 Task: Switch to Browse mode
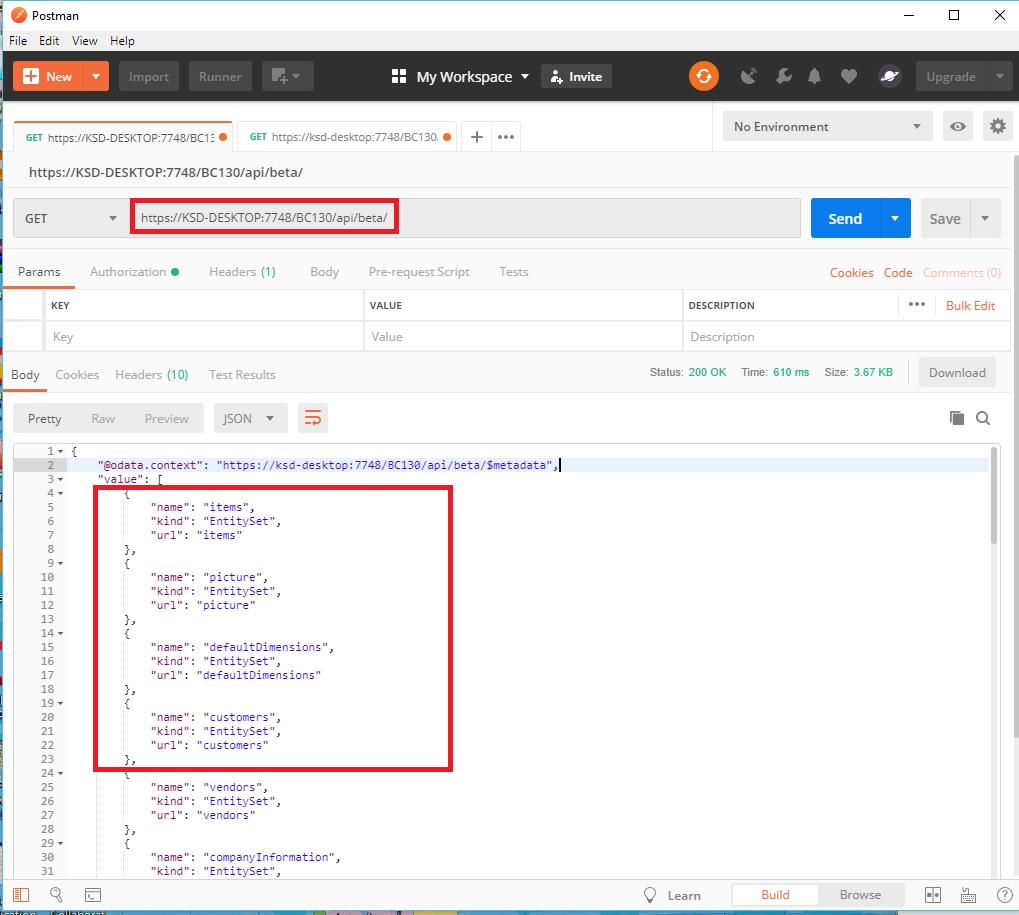(x=860, y=895)
